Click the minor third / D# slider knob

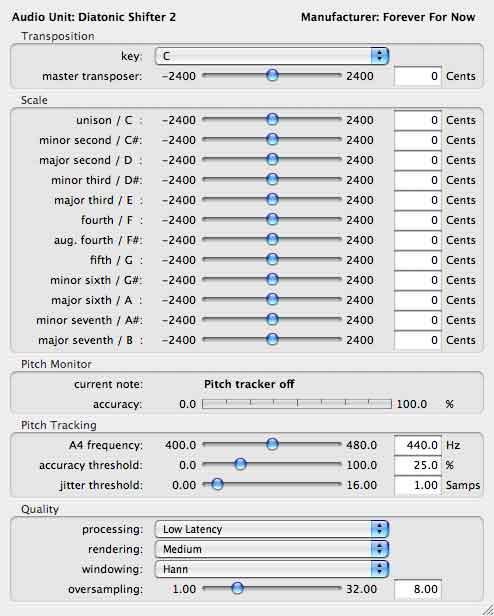pyautogui.click(x=272, y=179)
